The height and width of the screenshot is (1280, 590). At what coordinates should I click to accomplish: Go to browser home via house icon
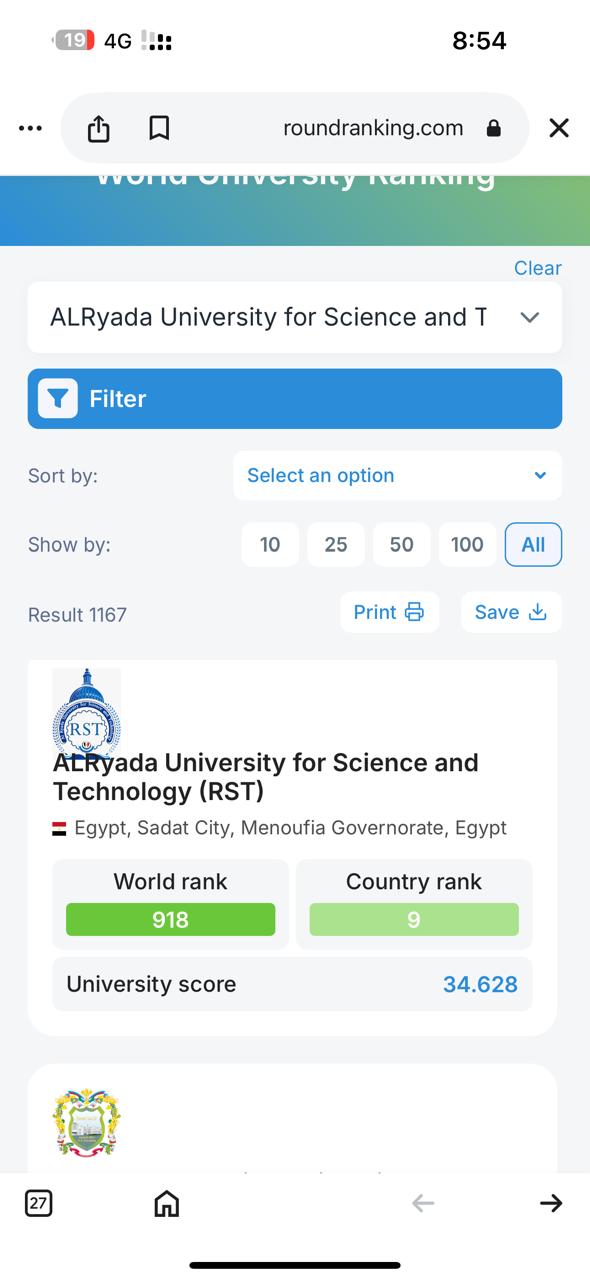click(x=167, y=1203)
